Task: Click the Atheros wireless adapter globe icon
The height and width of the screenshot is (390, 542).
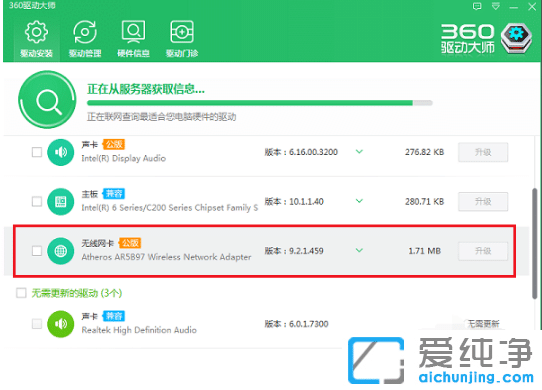Action: (x=60, y=251)
